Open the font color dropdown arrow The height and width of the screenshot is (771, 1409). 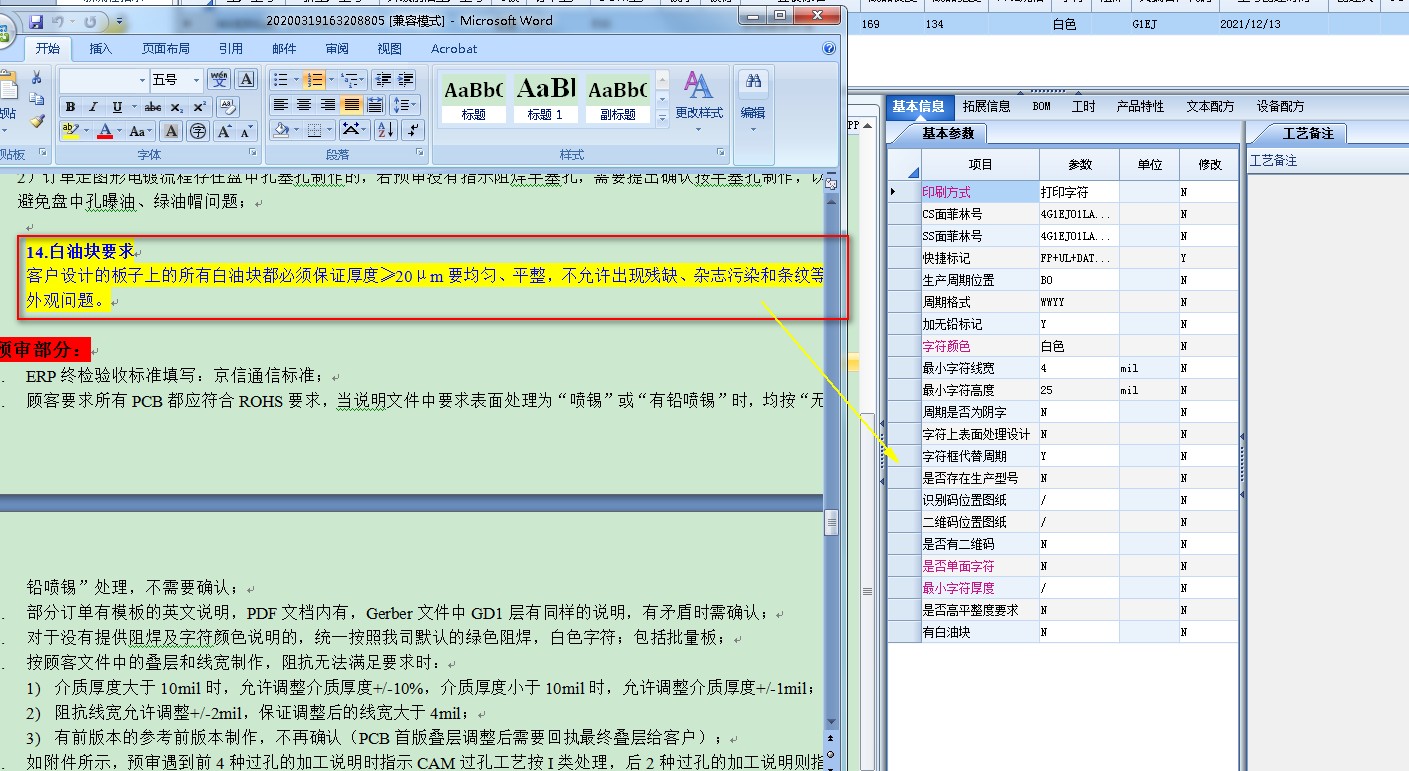click(x=119, y=131)
